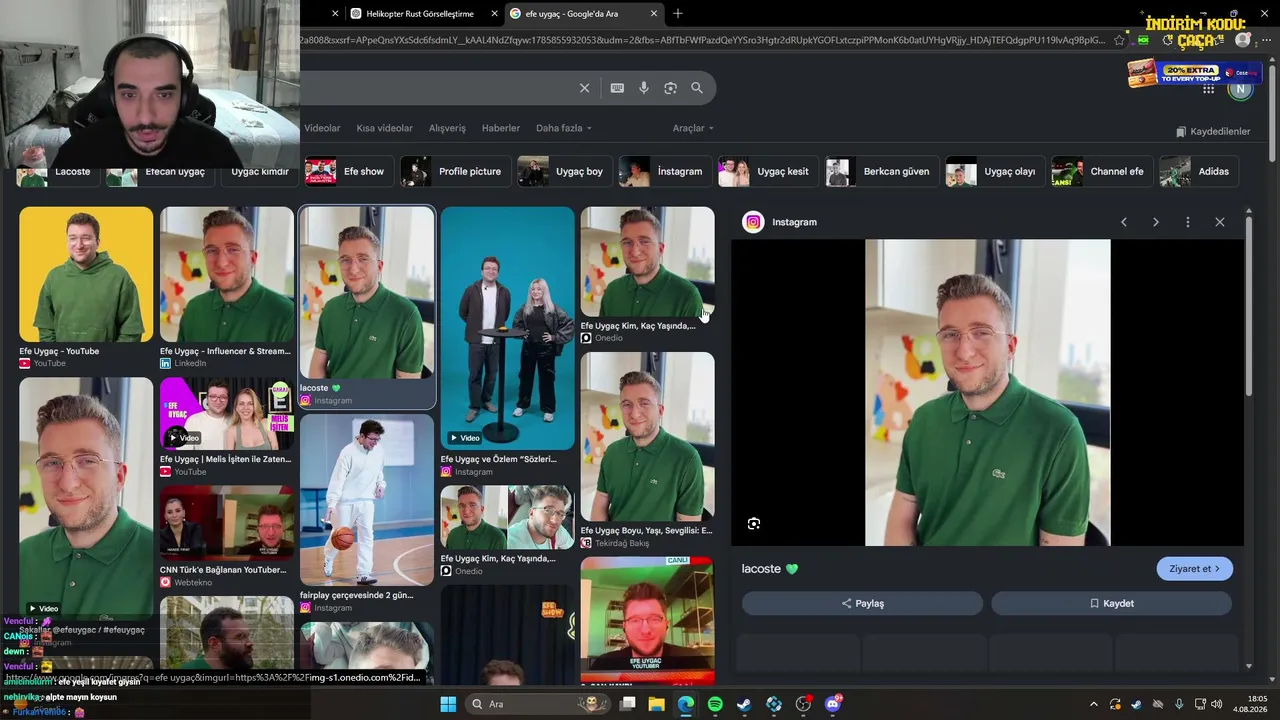Open the Efe Uygaç ve Özlem video thumbnail
The image size is (1280, 720).
(508, 328)
